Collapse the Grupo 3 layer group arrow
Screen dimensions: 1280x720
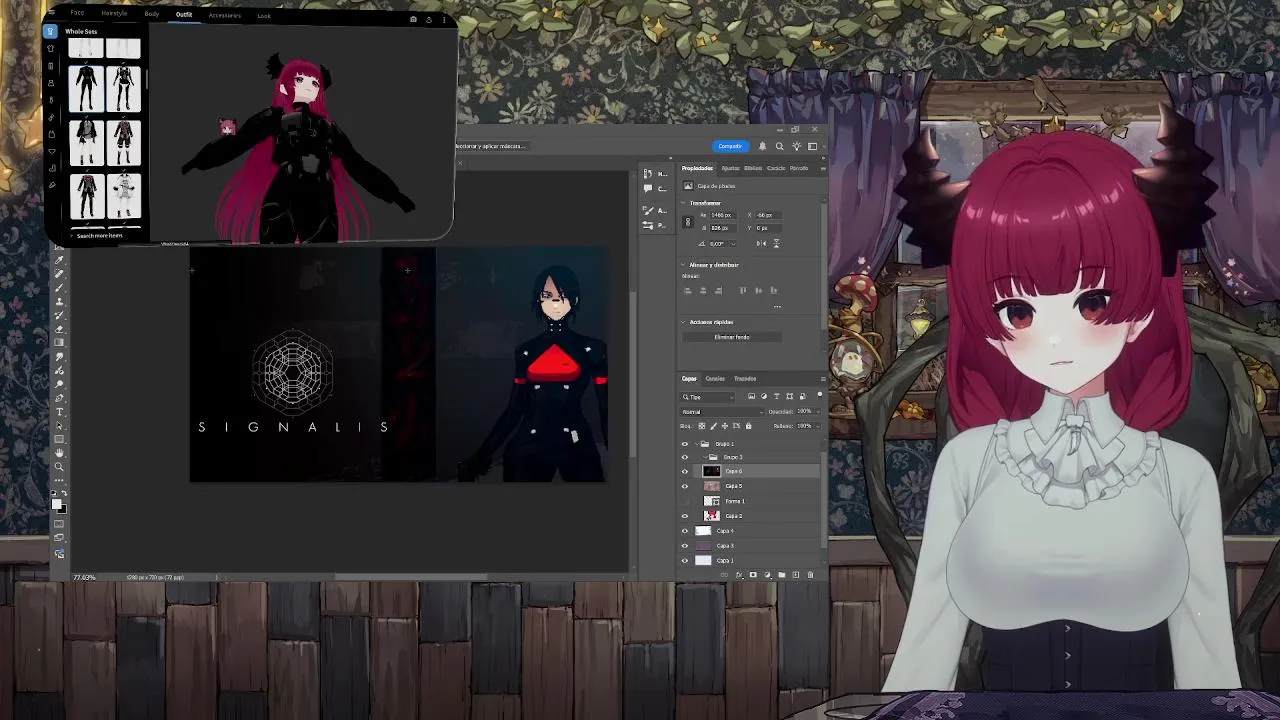click(705, 457)
